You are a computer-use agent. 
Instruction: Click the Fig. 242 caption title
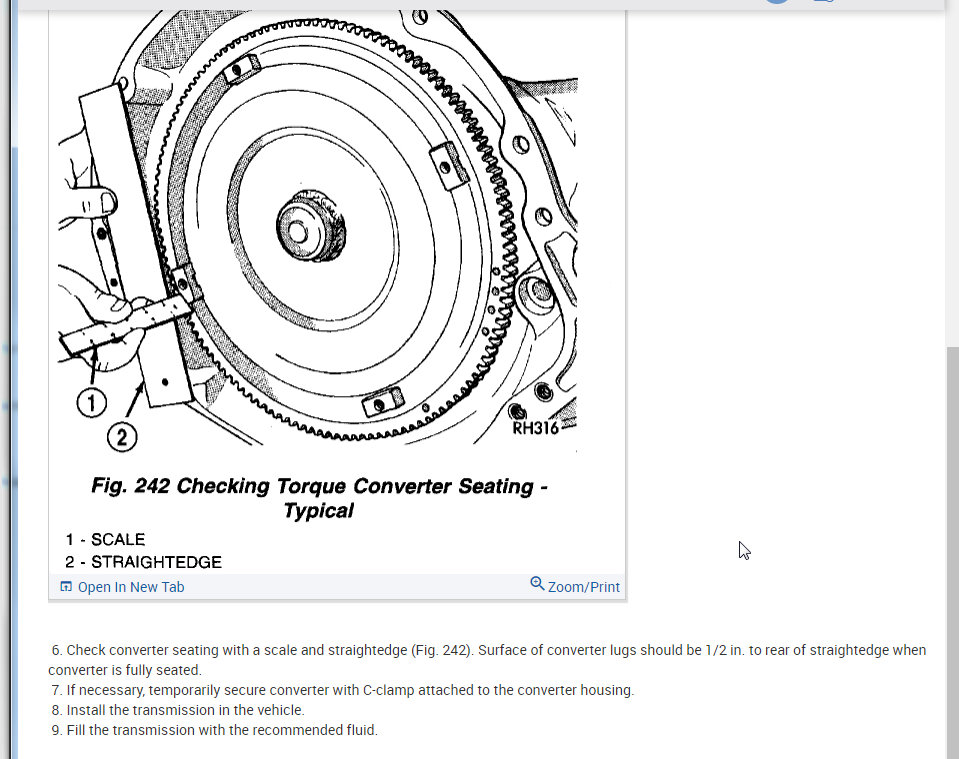[x=319, y=498]
